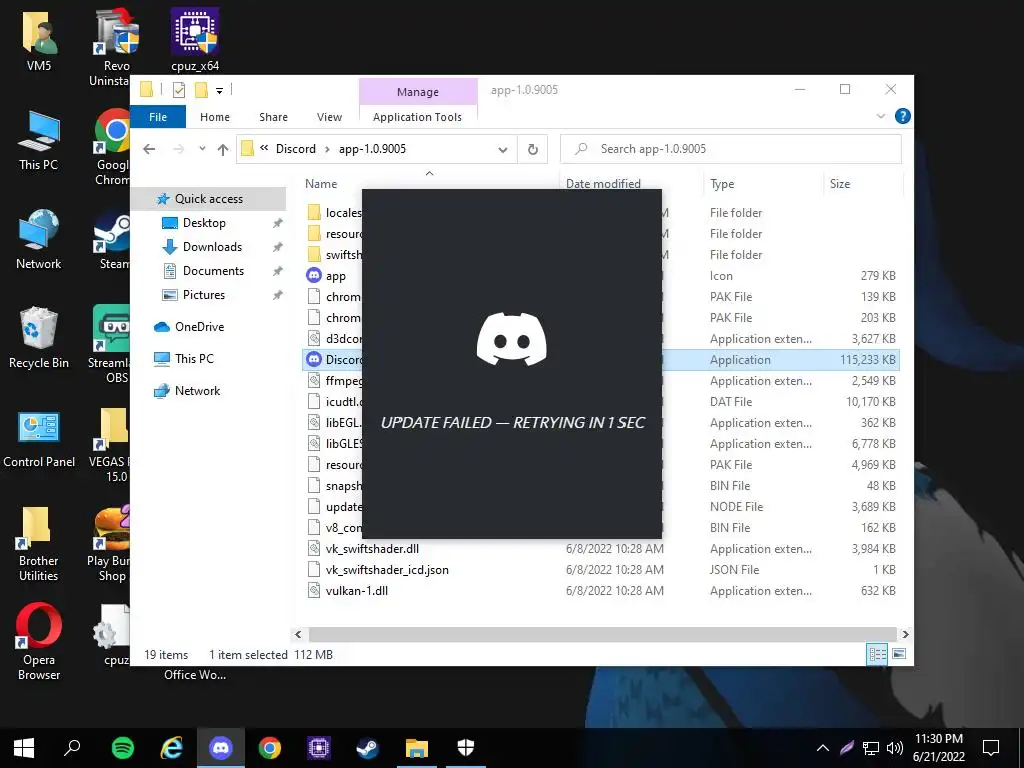Viewport: 1024px width, 768px height.
Task: Open Chrome from the taskbar
Action: pos(270,748)
